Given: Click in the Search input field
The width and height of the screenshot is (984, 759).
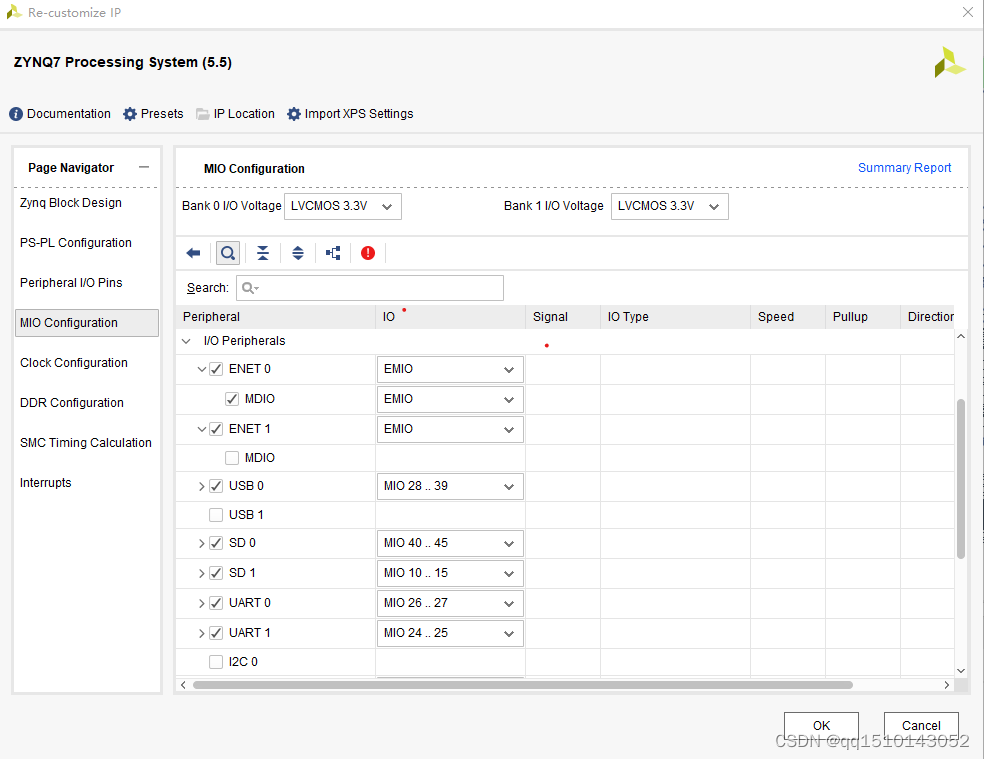Looking at the screenshot, I should tap(370, 288).
